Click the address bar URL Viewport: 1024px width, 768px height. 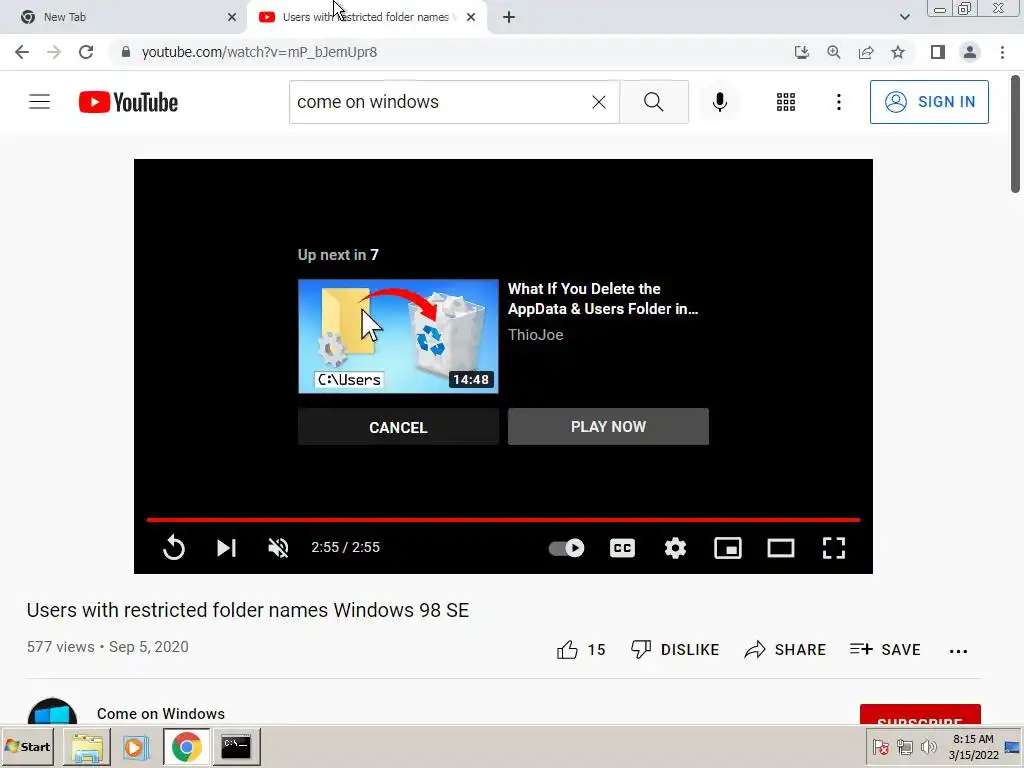click(x=259, y=52)
